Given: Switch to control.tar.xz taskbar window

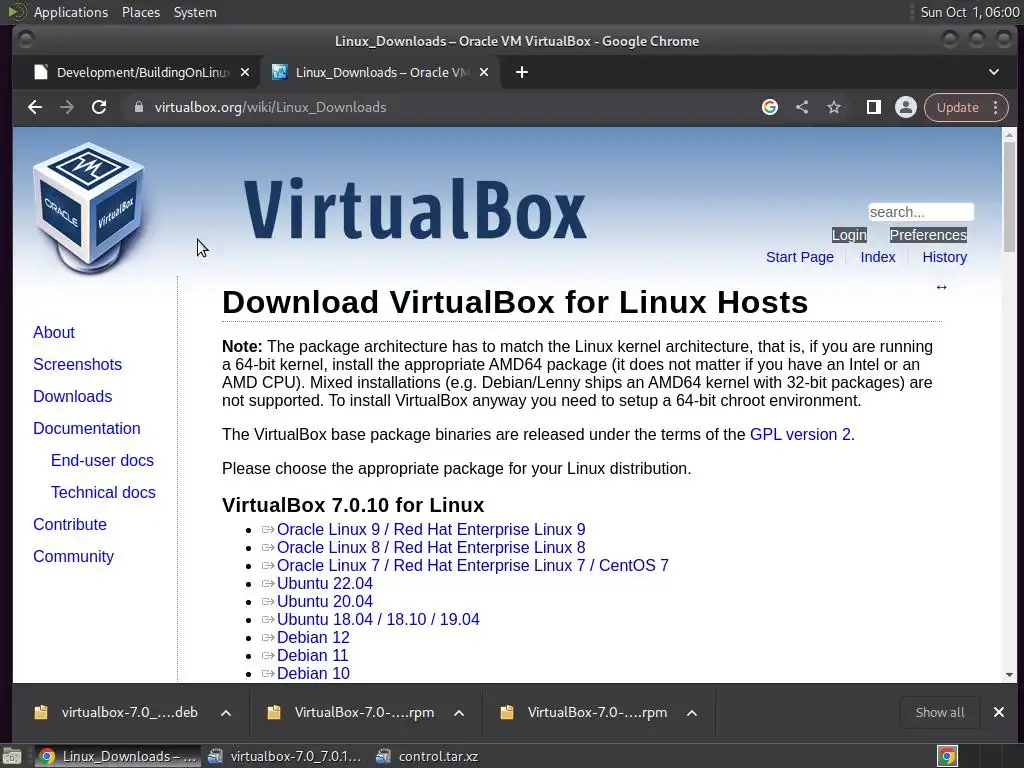Looking at the screenshot, I should coord(428,756).
